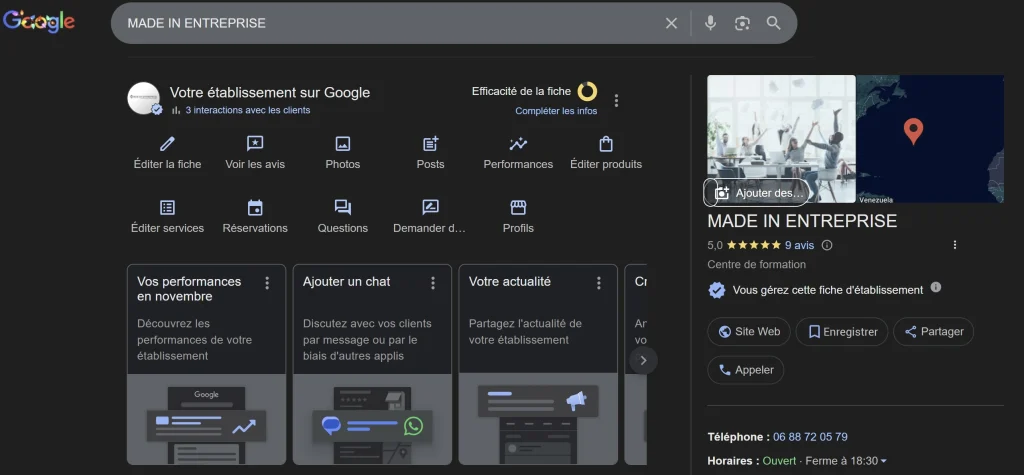Open the office team photo thumbnail
Screen dimensions: 1024x475
(781, 139)
